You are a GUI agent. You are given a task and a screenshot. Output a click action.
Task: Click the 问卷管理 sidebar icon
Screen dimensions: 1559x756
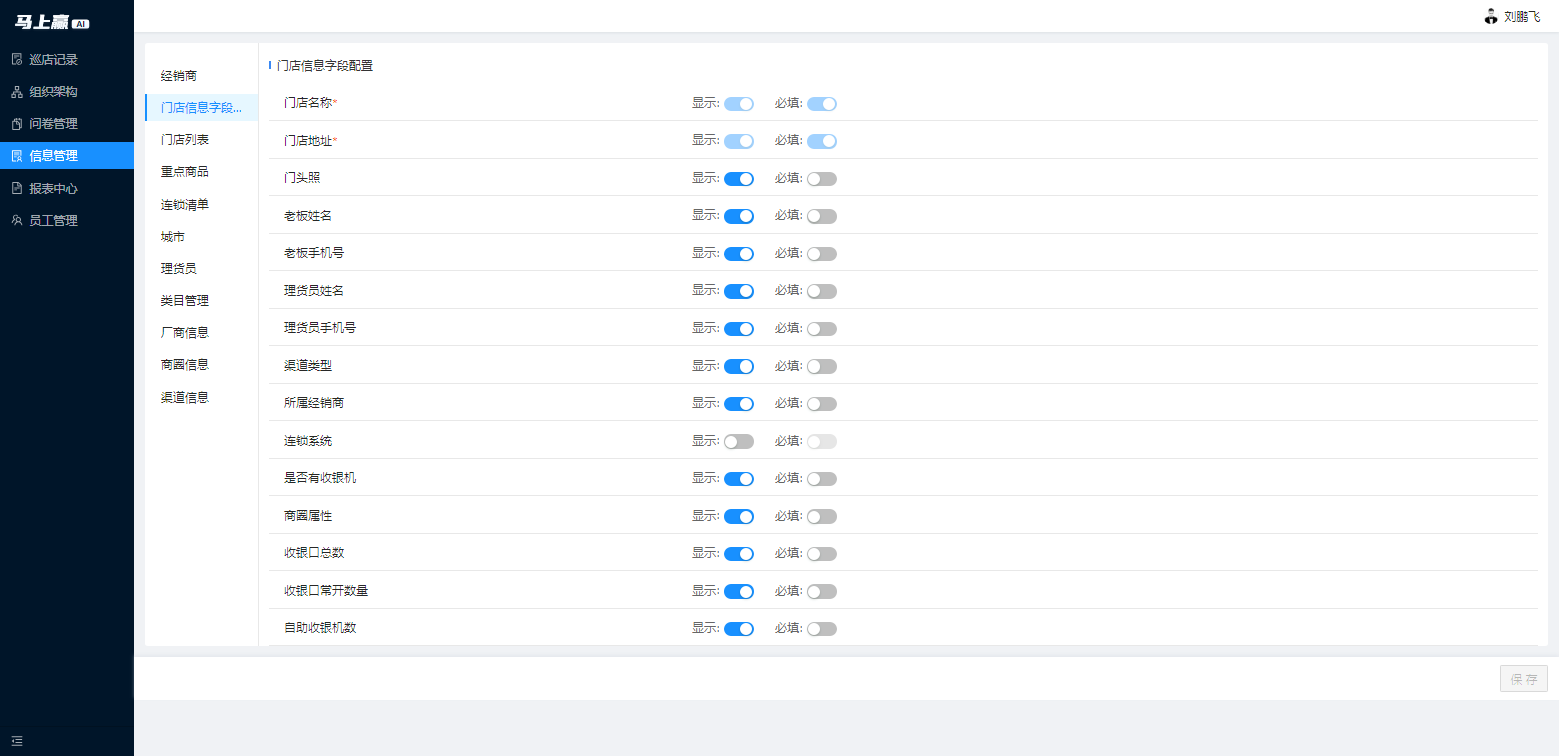(x=16, y=124)
